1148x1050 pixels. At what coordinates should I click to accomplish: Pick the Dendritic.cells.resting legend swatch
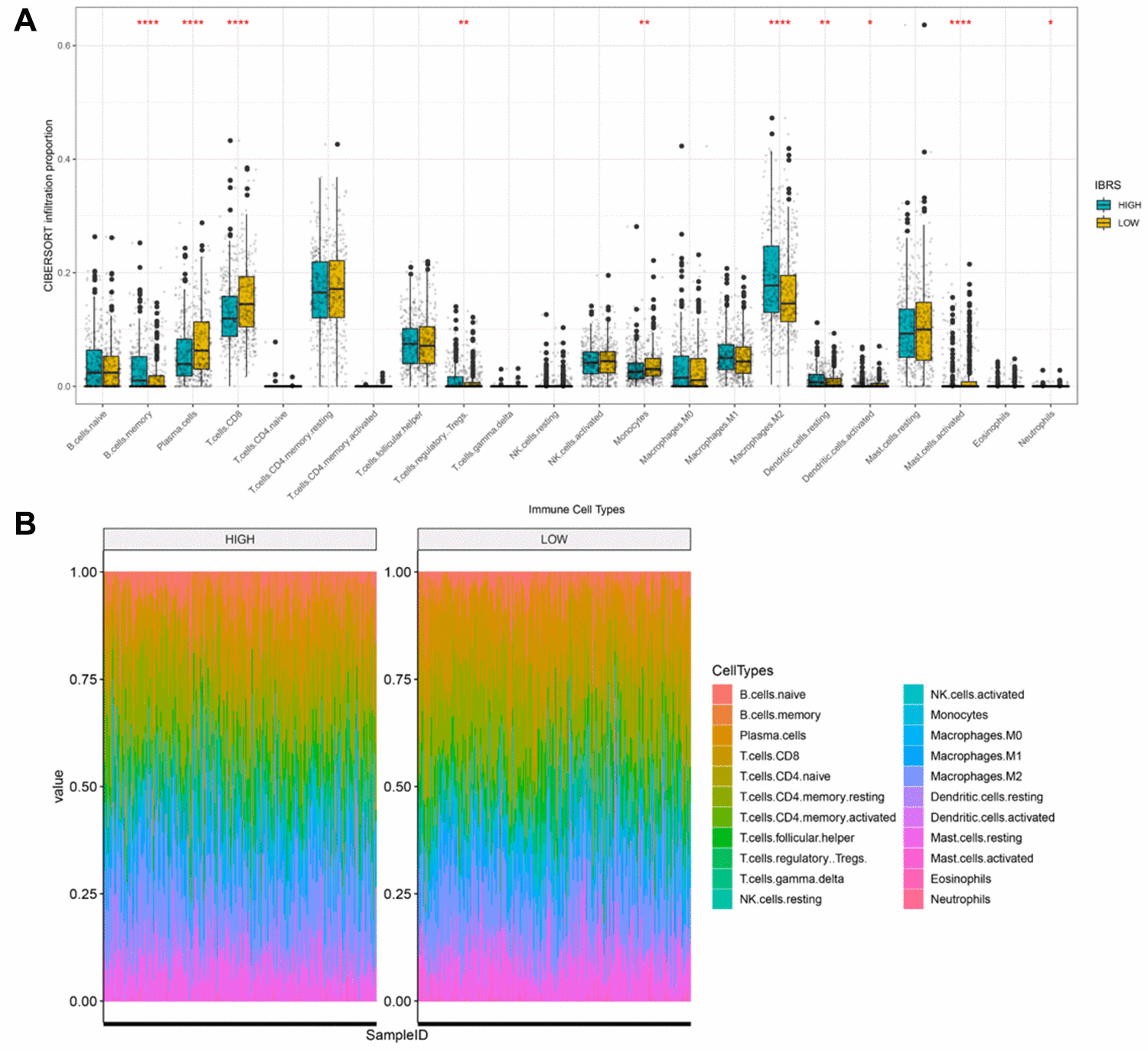[913, 797]
